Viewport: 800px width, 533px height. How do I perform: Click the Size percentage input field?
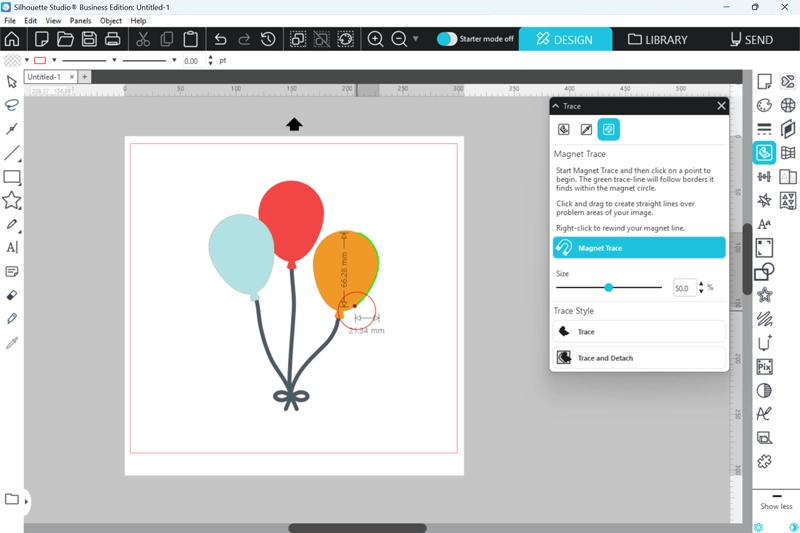click(x=684, y=288)
